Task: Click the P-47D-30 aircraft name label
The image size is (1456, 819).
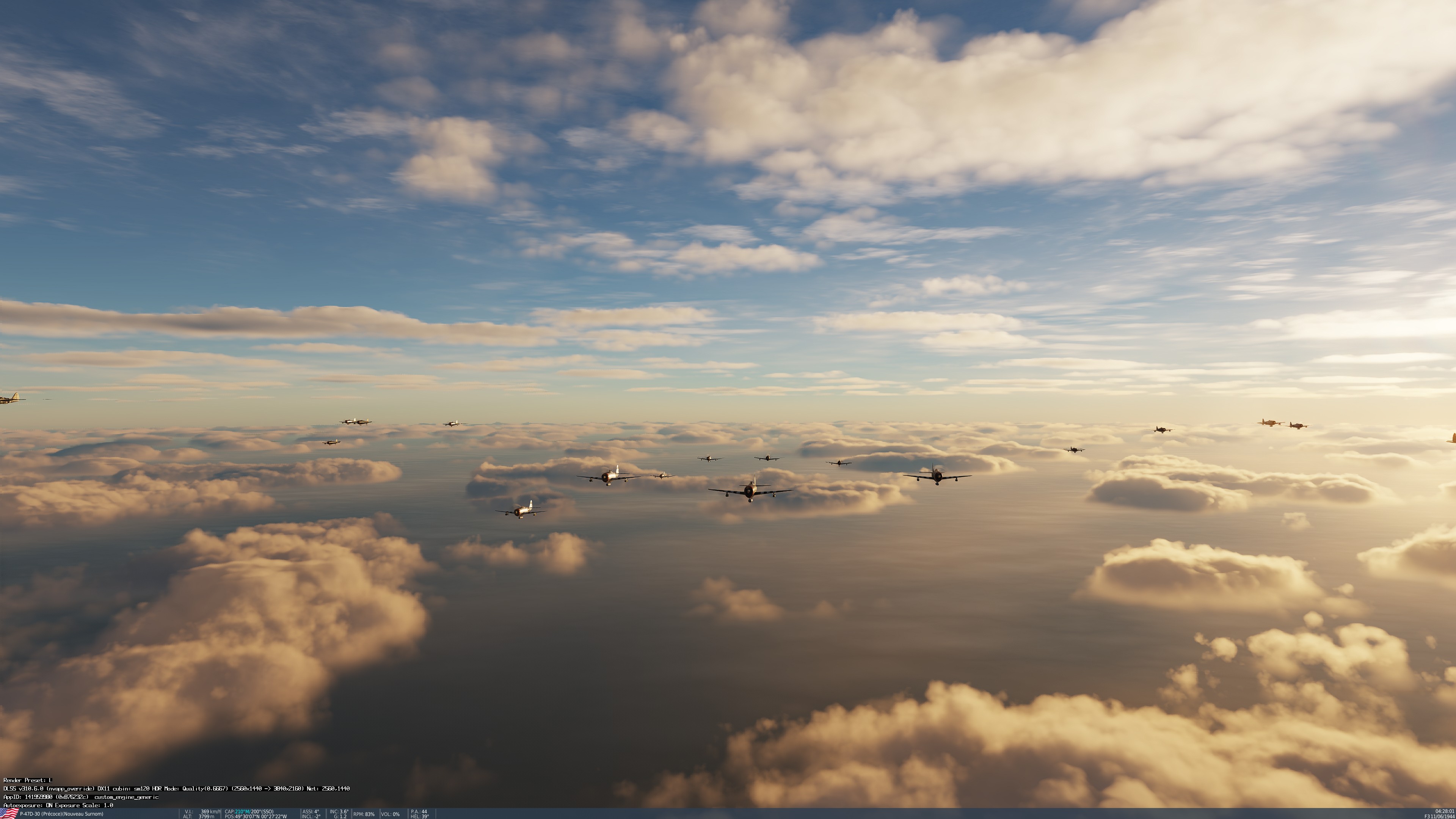Action: pyautogui.click(x=61, y=814)
